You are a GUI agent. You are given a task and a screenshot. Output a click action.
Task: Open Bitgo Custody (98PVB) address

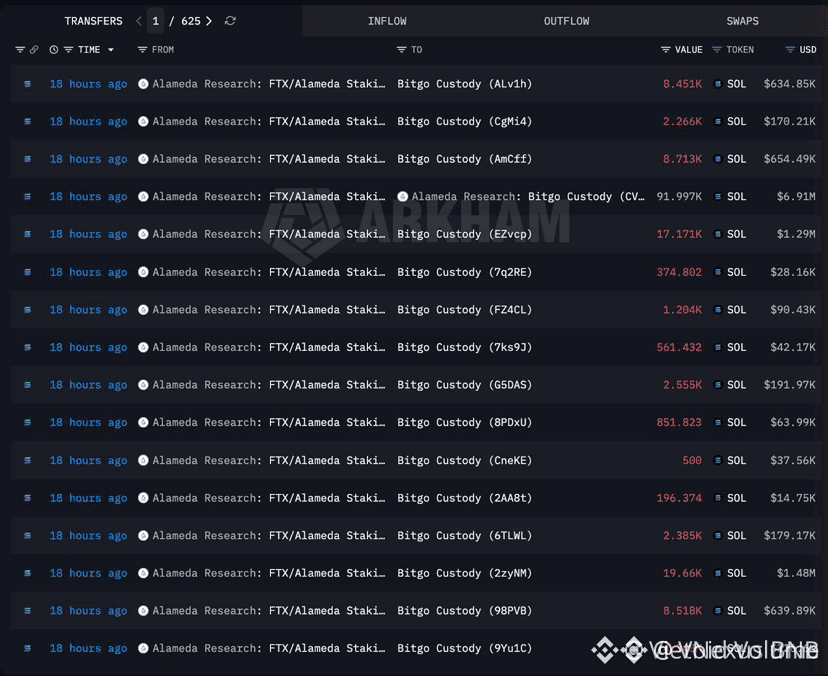465,611
